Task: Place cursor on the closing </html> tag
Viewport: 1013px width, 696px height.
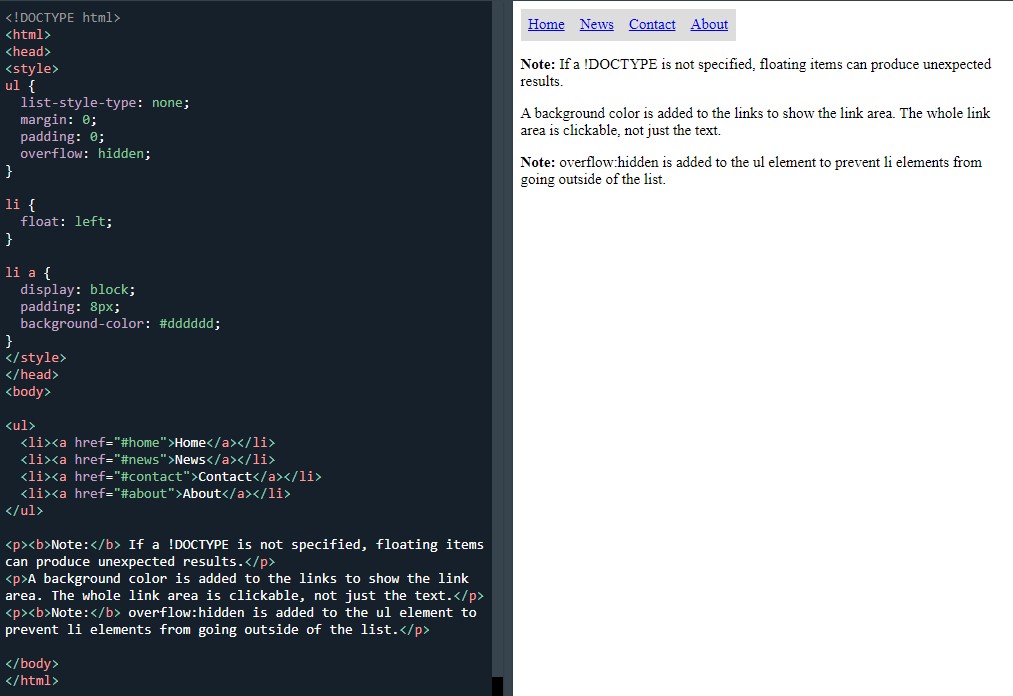Action: coord(32,681)
